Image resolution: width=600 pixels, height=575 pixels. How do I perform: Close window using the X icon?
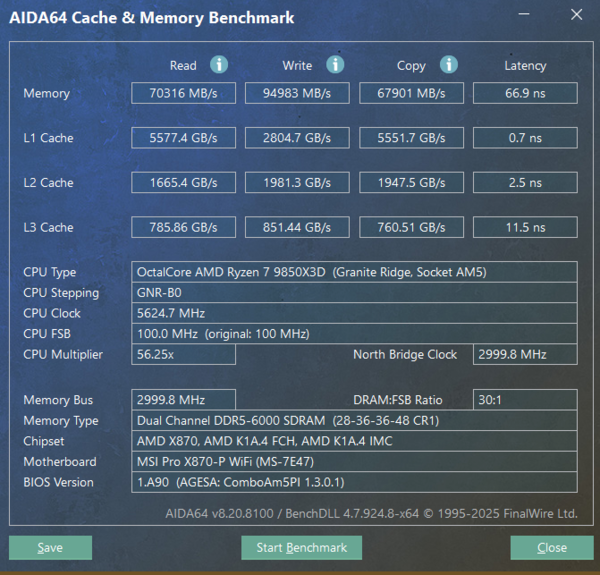point(576,15)
